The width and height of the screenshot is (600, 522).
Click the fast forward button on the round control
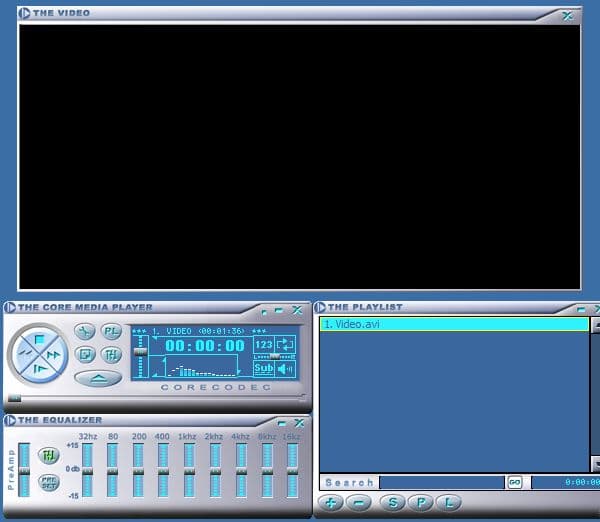tap(54, 355)
